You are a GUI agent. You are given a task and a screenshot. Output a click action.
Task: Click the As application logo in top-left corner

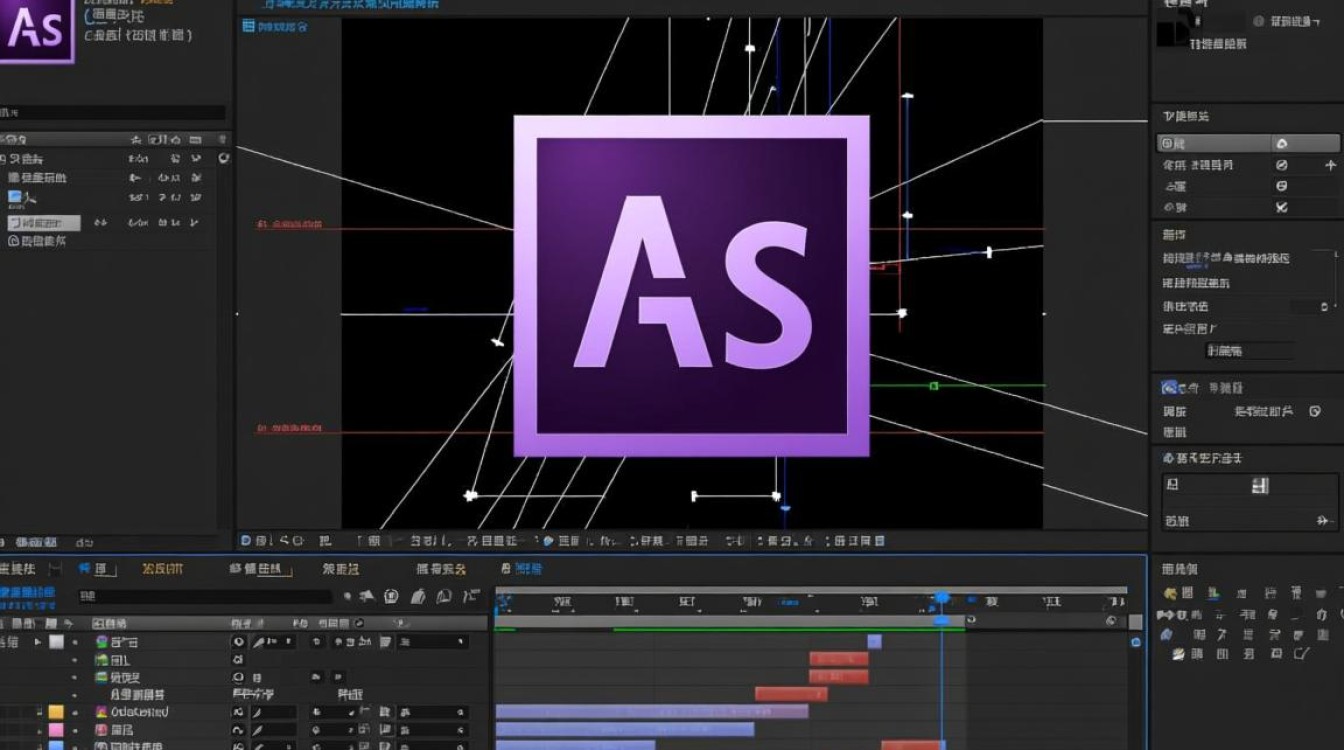36,30
